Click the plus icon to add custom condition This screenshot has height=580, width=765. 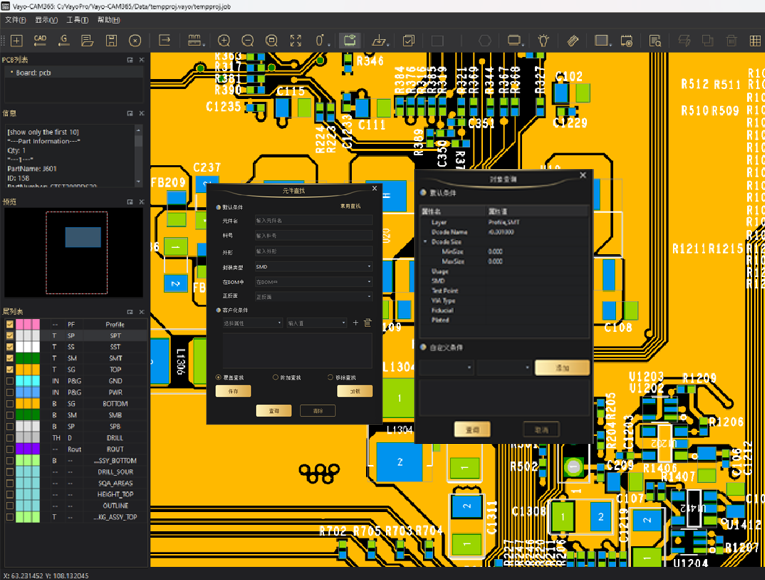coord(355,323)
